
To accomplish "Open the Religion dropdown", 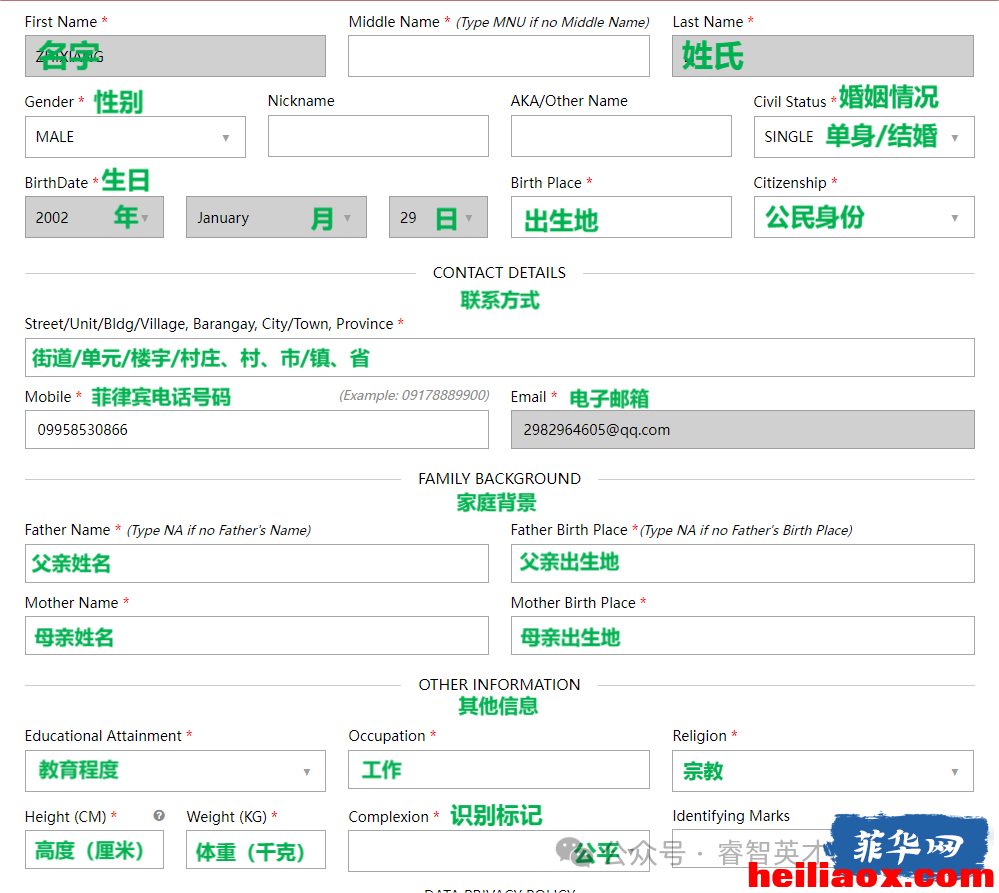I will pyautogui.click(x=823, y=771).
